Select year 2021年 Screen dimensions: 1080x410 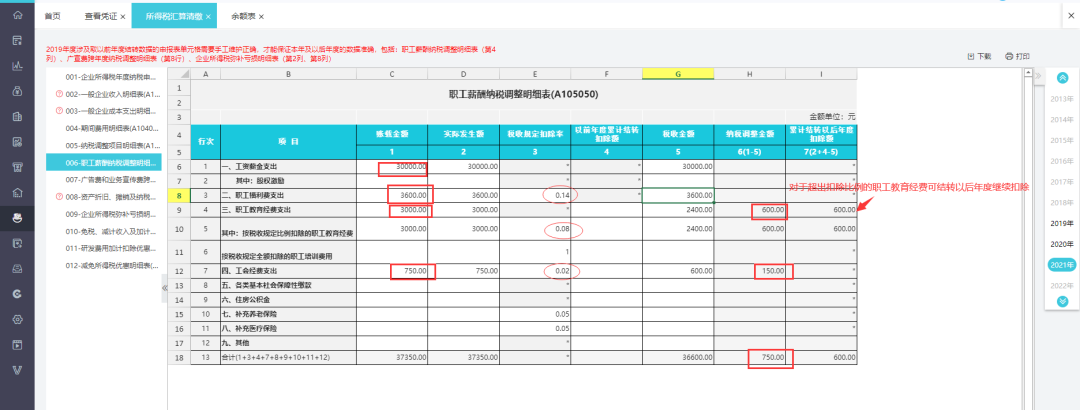(1062, 265)
